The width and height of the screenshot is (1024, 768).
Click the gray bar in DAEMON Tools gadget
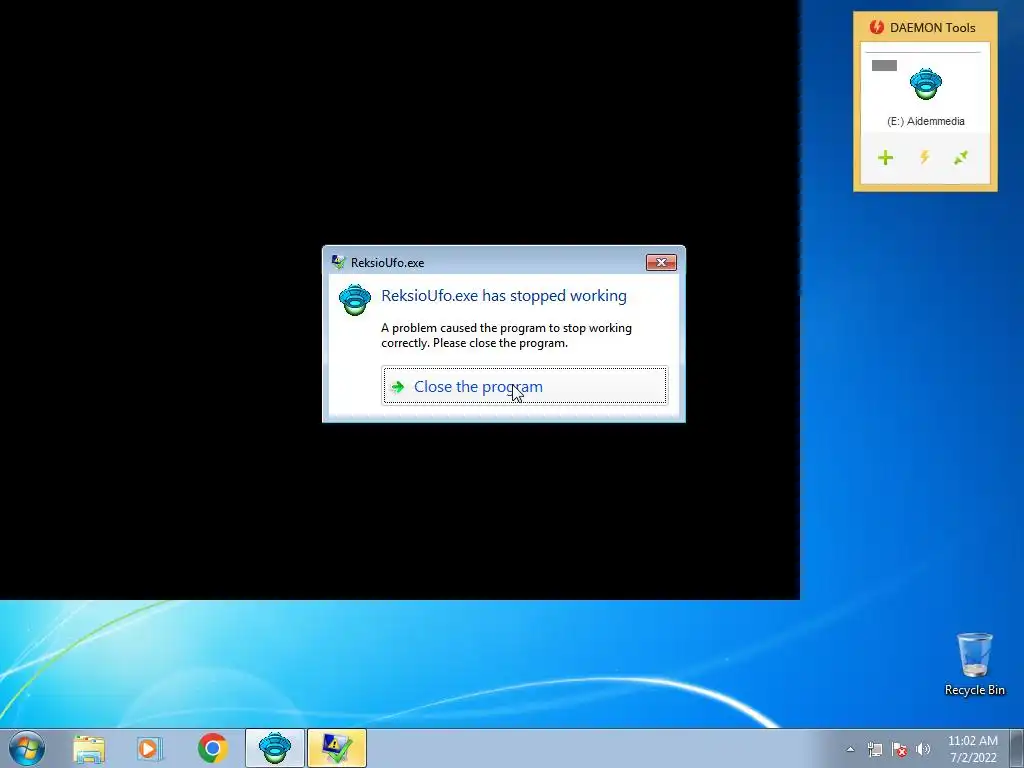point(884,65)
